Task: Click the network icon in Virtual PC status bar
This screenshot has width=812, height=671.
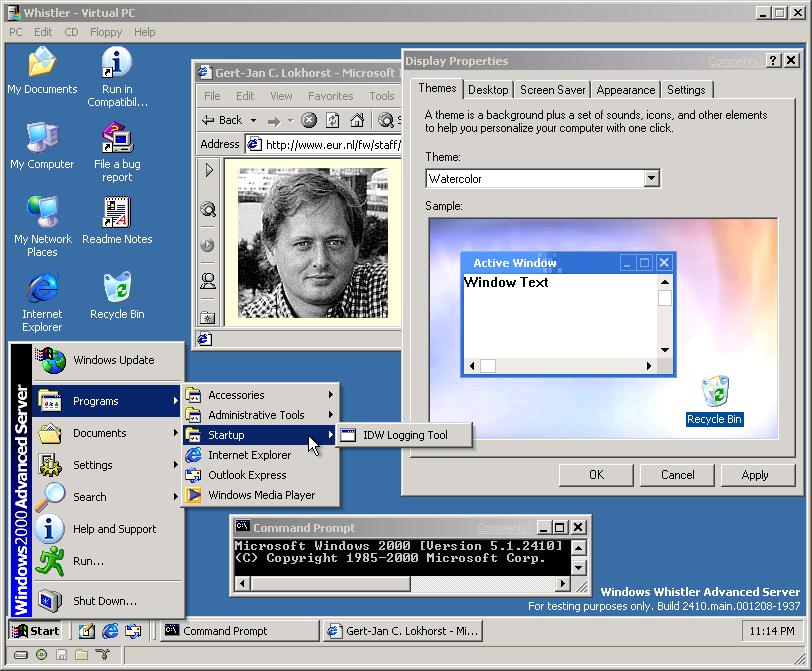Action: click(103, 655)
